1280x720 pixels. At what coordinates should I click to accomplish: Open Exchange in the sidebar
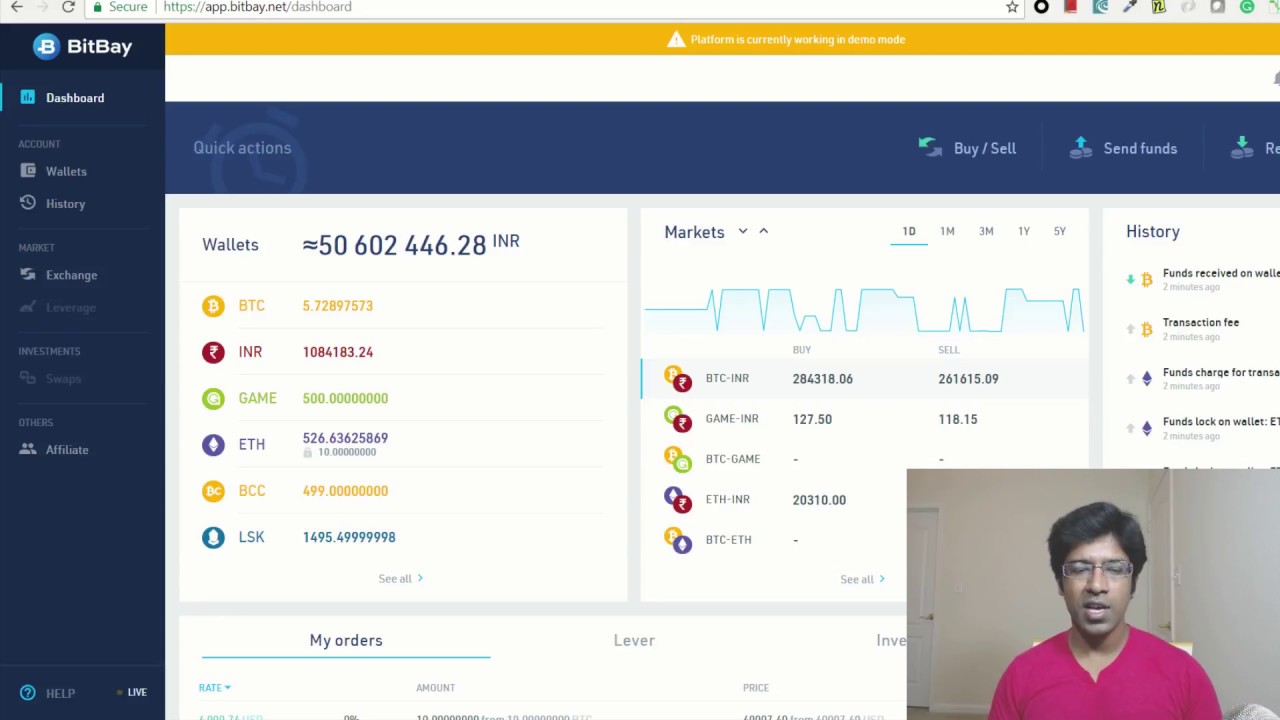tap(71, 275)
